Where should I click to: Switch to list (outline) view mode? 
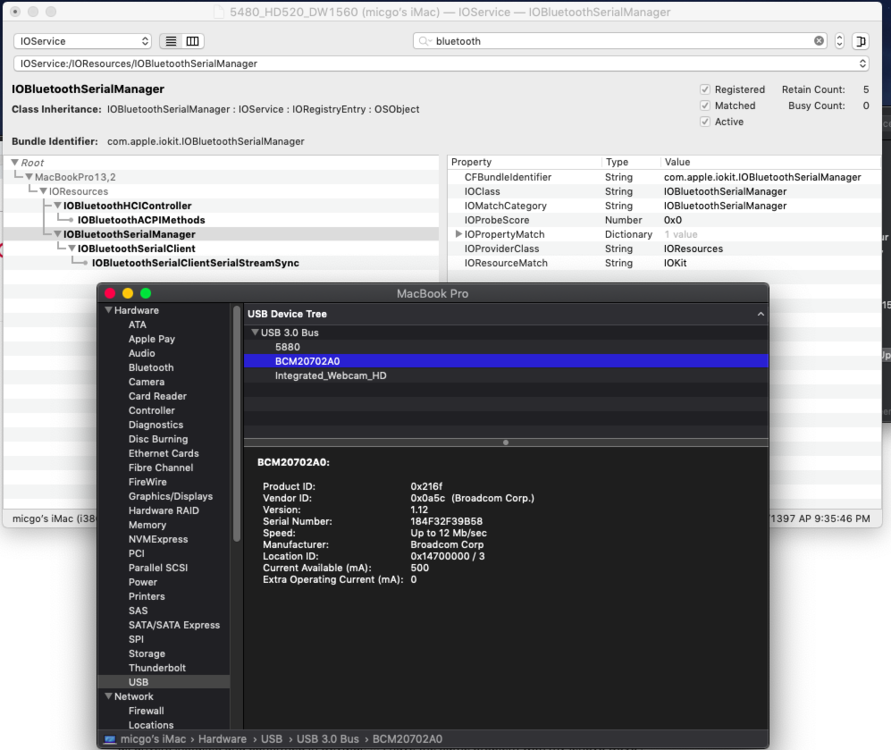pos(171,41)
